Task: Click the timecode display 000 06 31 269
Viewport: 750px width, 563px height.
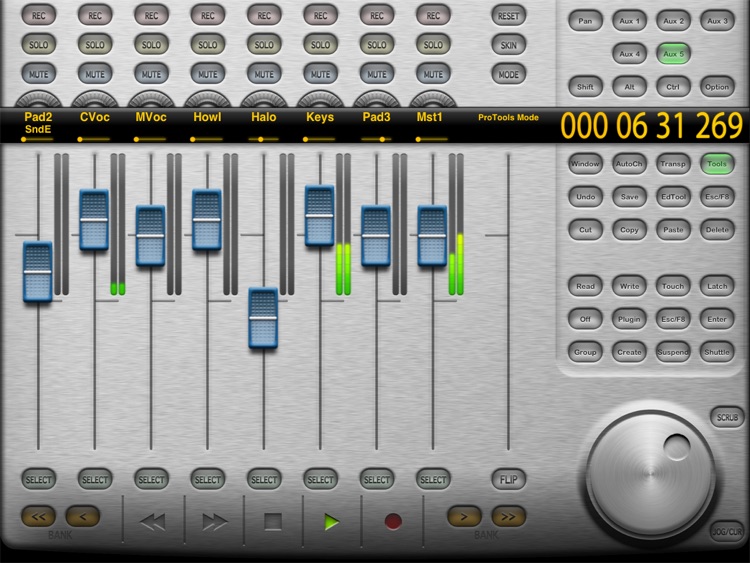Action: (651, 126)
